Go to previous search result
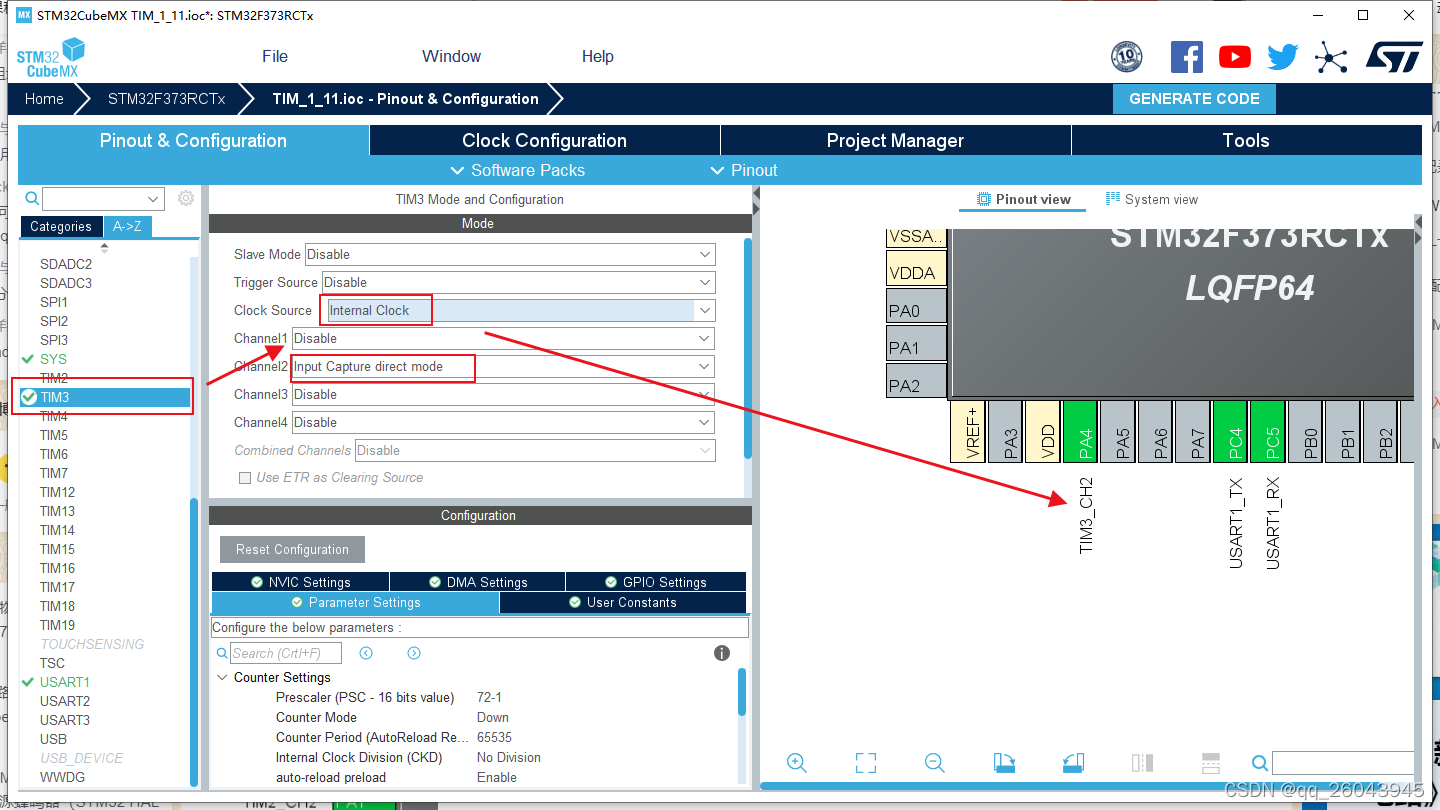Image resolution: width=1440 pixels, height=810 pixels. pyautogui.click(x=366, y=653)
